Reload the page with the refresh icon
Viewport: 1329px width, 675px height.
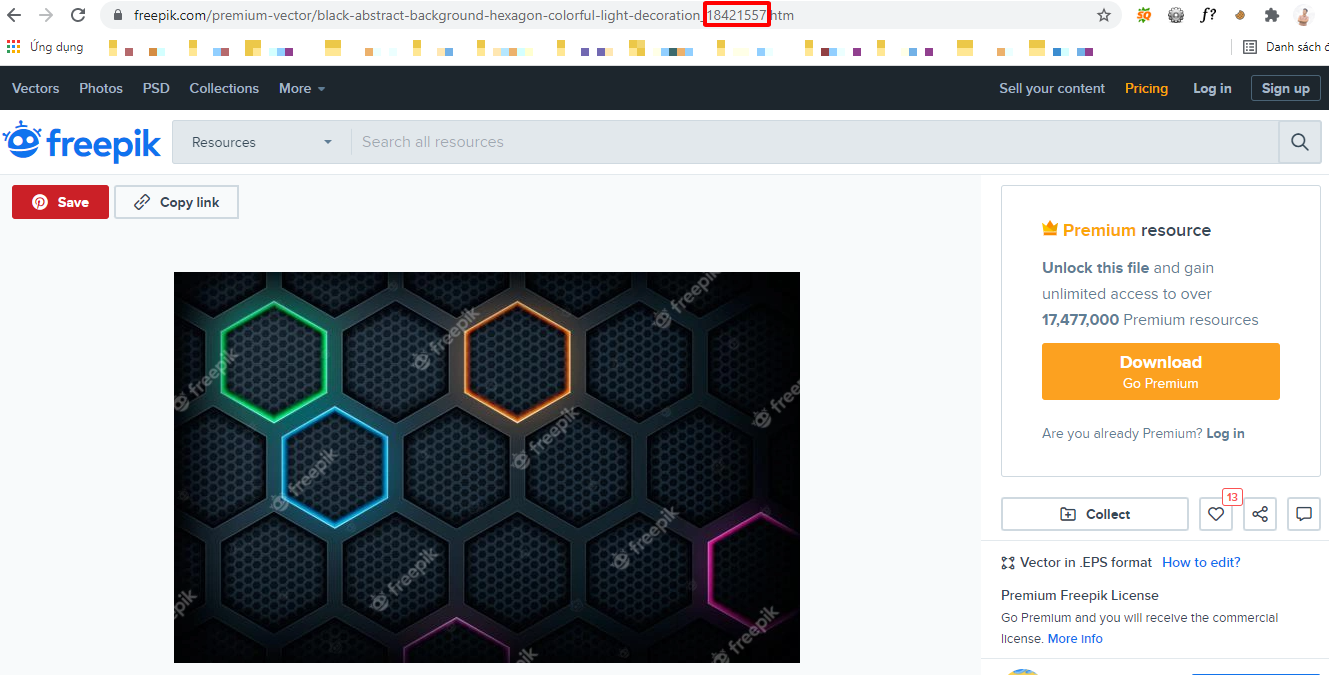[x=78, y=15]
